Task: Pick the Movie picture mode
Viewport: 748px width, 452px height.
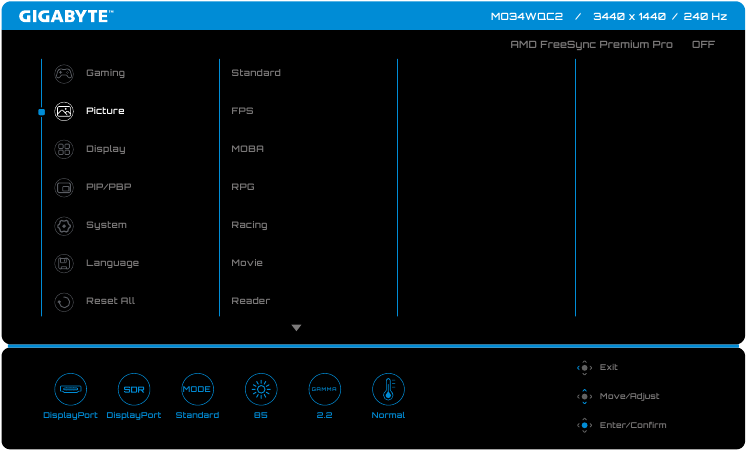Action: click(247, 263)
